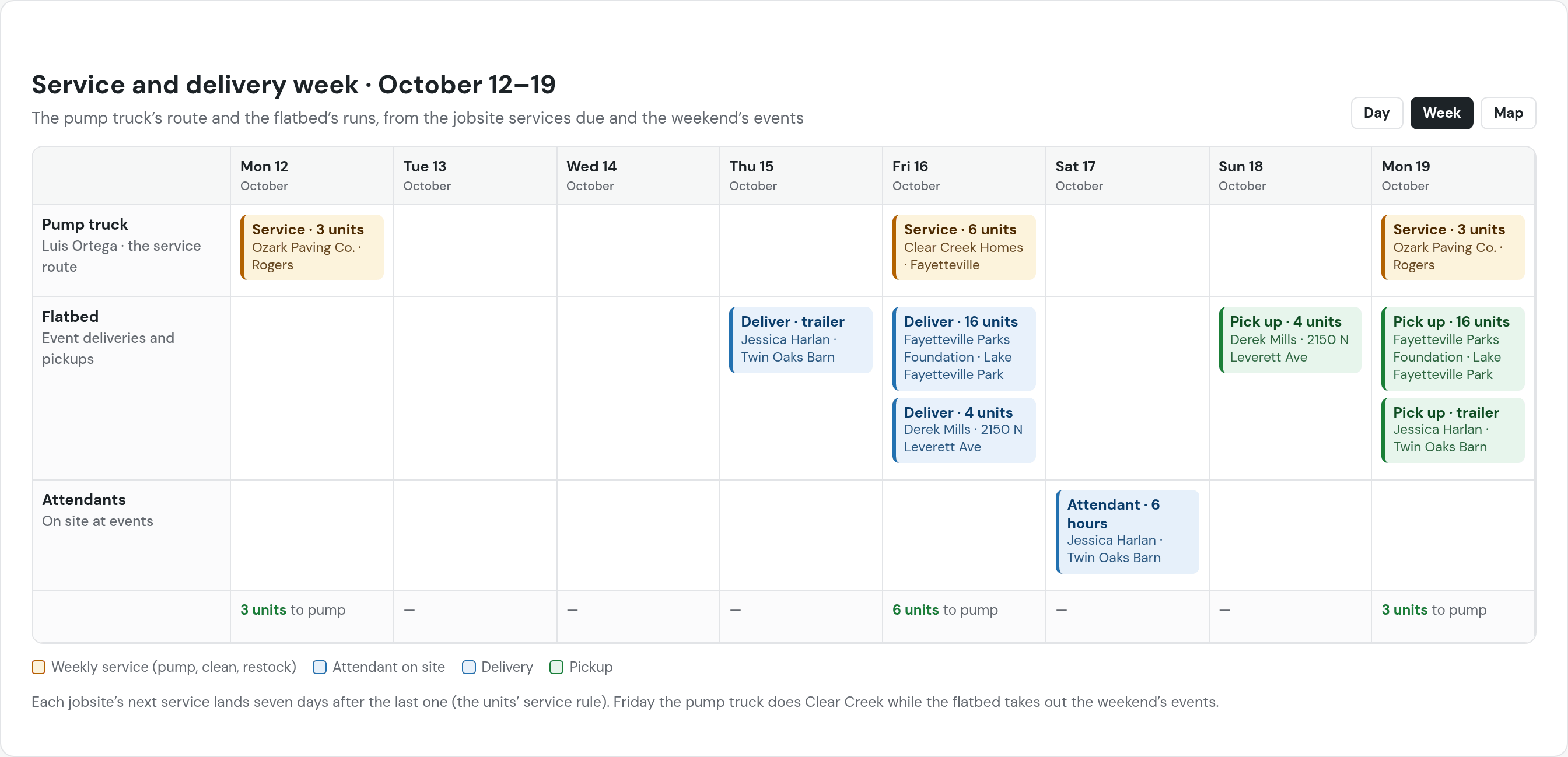Select the Fri 16 column header
This screenshot has height=757, width=1568.
pos(964,176)
